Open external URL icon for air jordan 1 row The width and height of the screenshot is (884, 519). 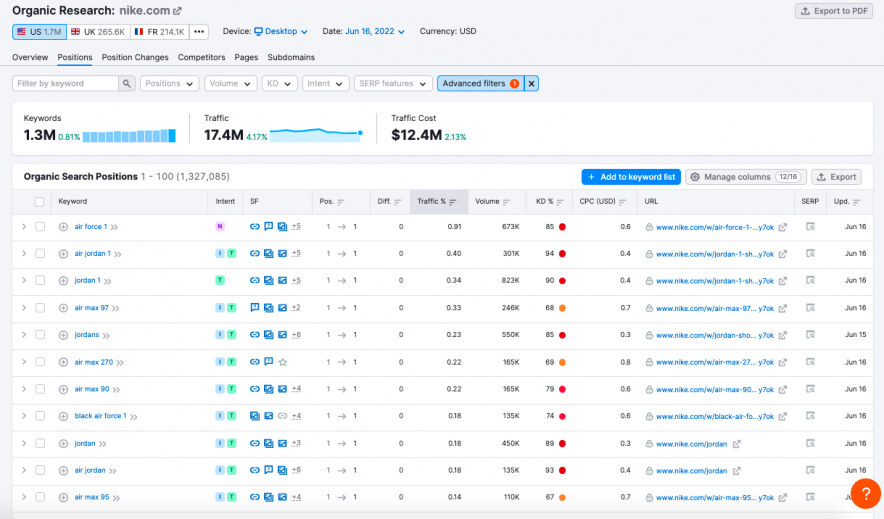point(782,254)
